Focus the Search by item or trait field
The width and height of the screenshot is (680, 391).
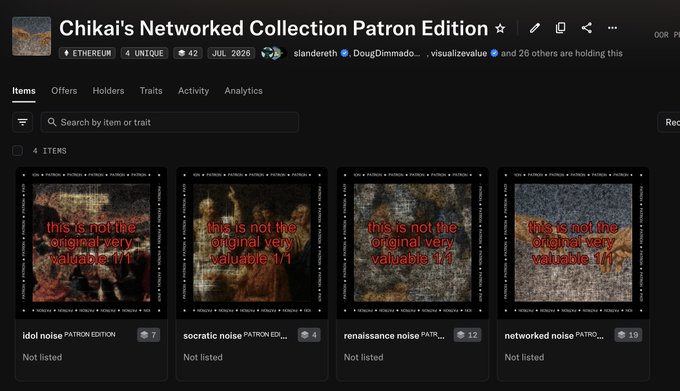[170, 122]
